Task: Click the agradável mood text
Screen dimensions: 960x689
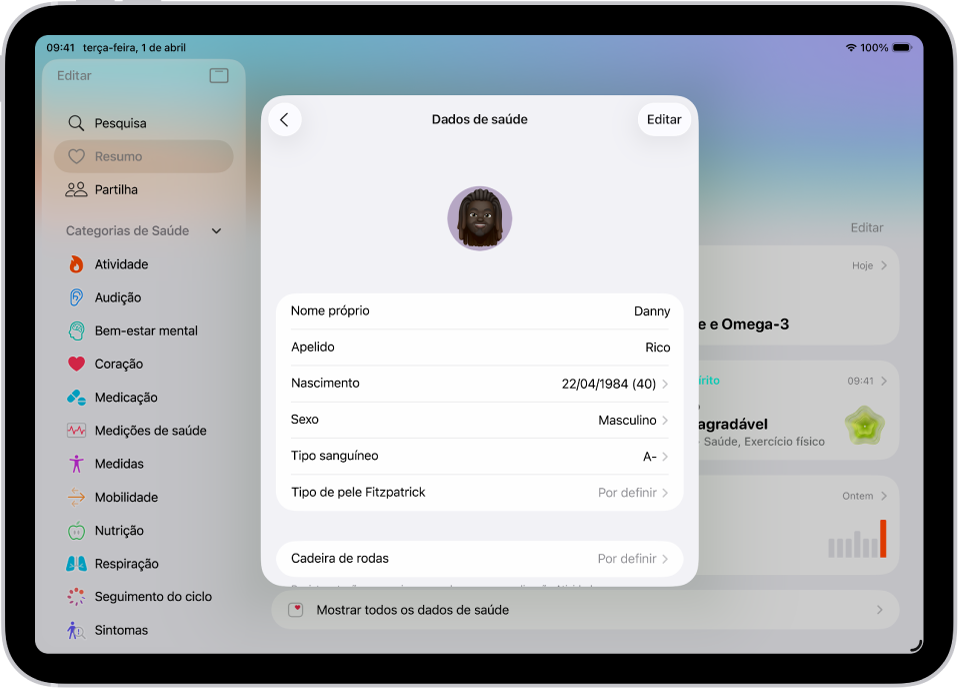Action: click(x=733, y=424)
